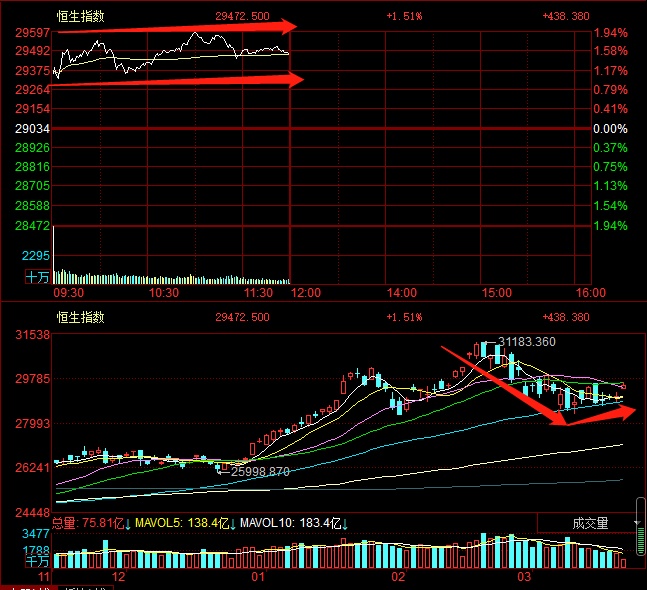Click the 10:30 time axis label
Screen dimensions: 647x590
164,293
